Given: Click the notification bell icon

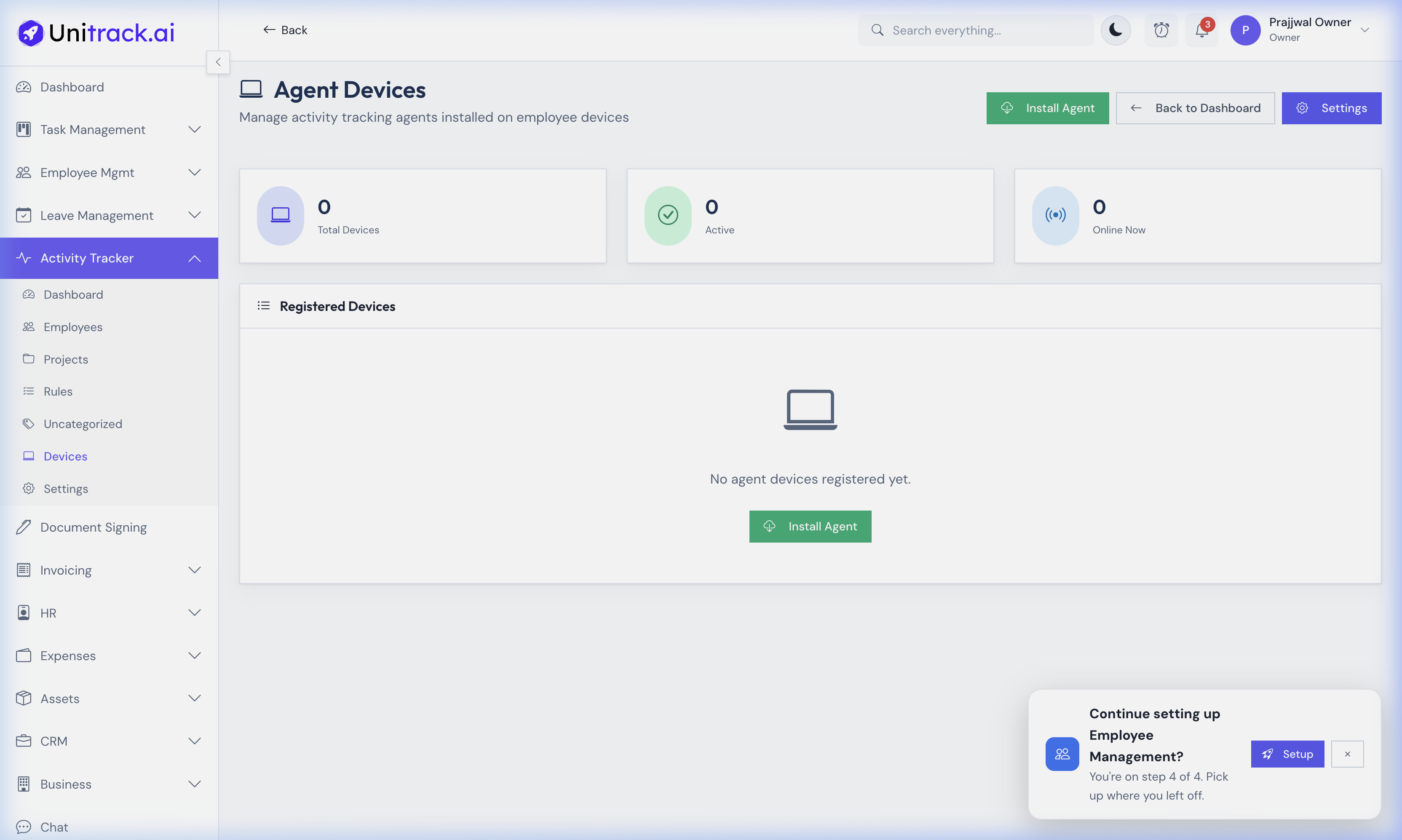Looking at the screenshot, I should [1201, 31].
